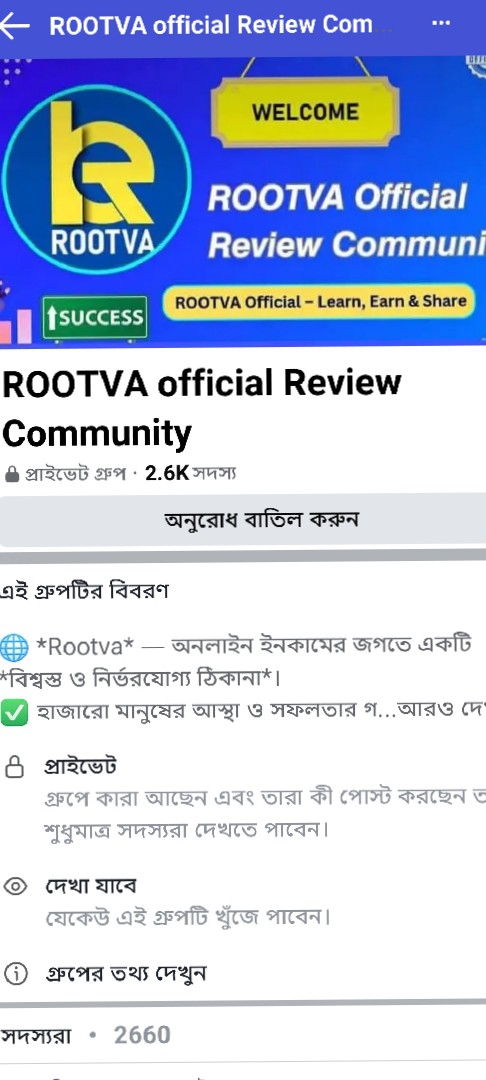486x1080 pixels.
Task: Click the header title ROOTVA official Review Com
Action: pos(211,25)
